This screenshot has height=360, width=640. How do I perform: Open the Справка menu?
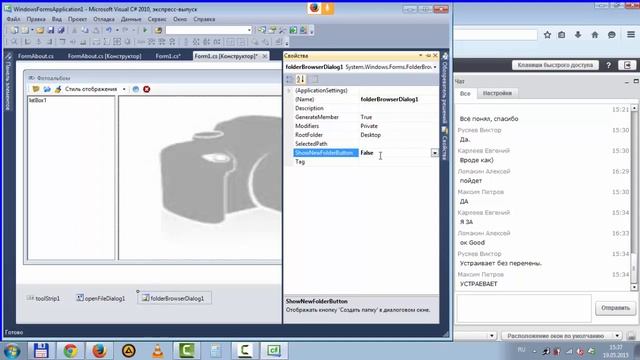coord(204,19)
